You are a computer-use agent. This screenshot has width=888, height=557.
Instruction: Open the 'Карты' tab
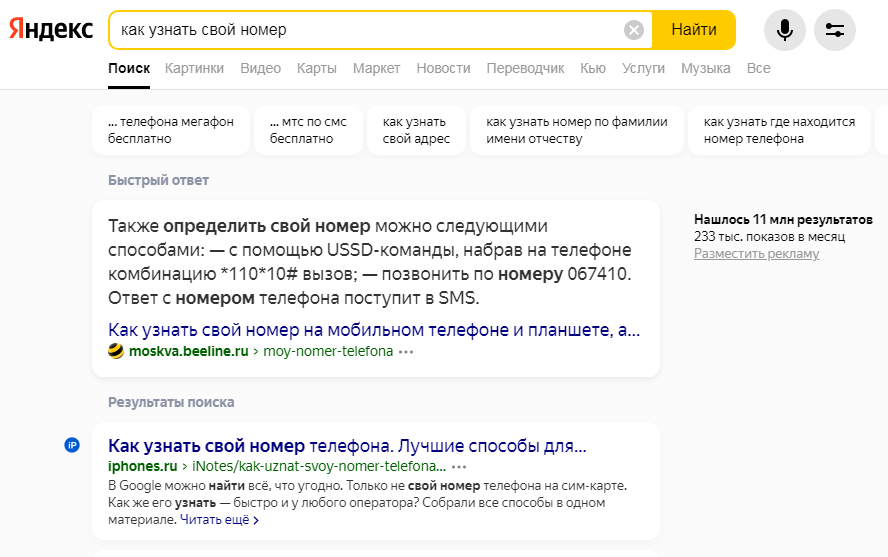pos(317,68)
